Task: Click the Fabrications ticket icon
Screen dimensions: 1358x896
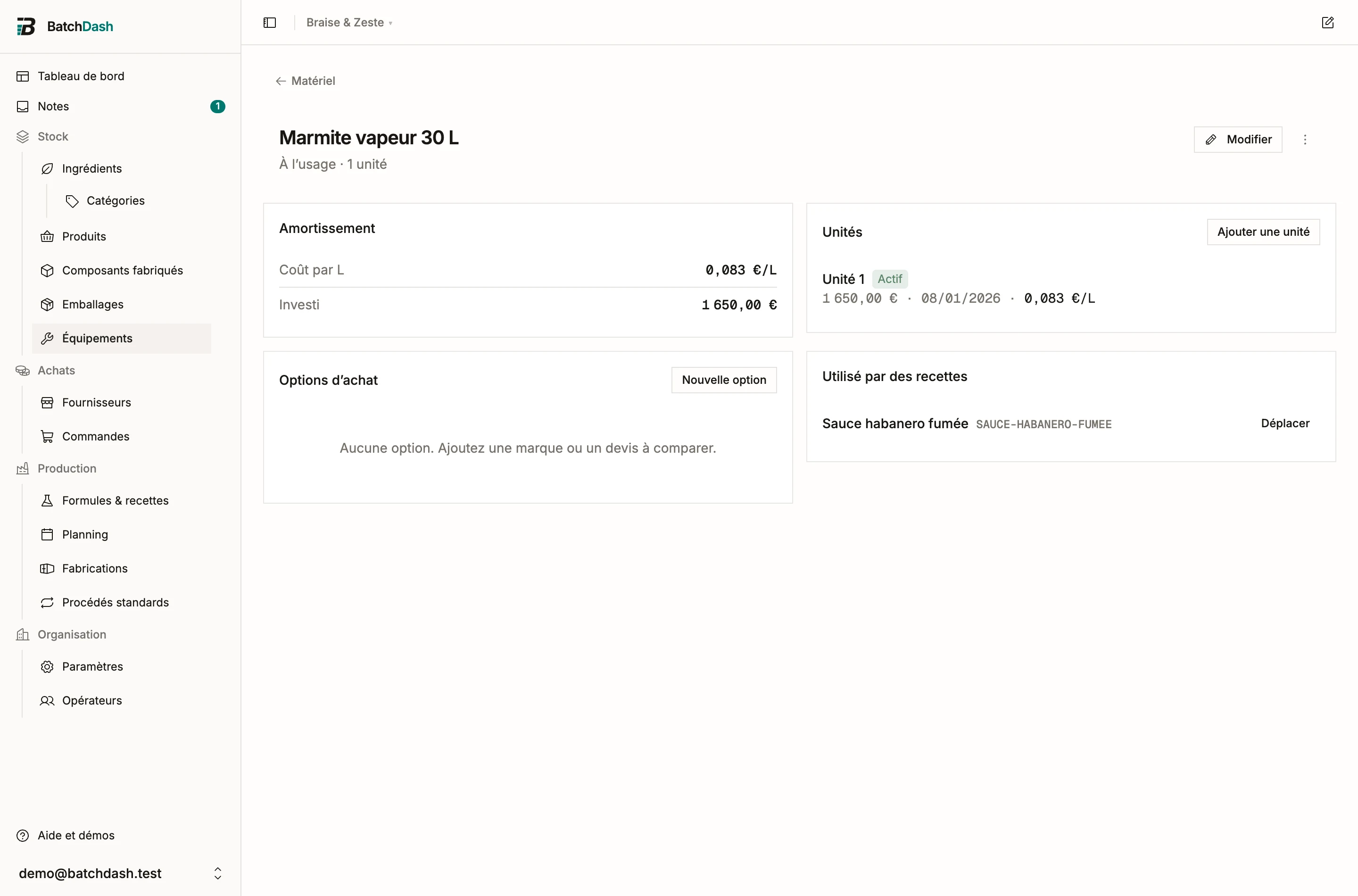Action: coord(48,569)
